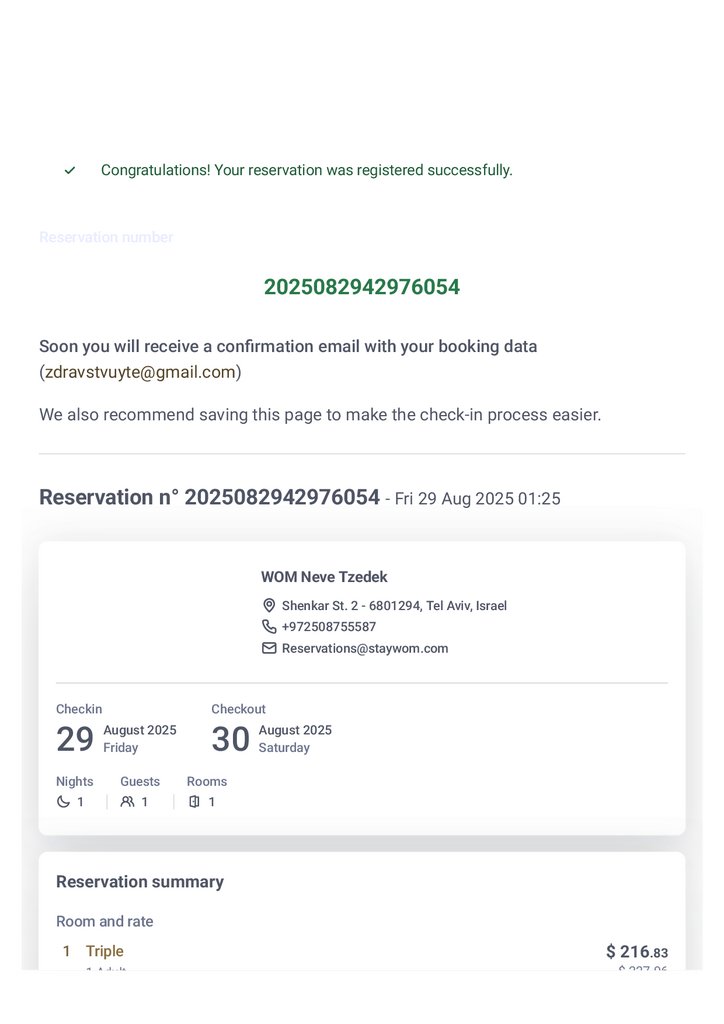The image size is (724, 1024).
Task: Click the phone handset icon
Action: tap(269, 627)
